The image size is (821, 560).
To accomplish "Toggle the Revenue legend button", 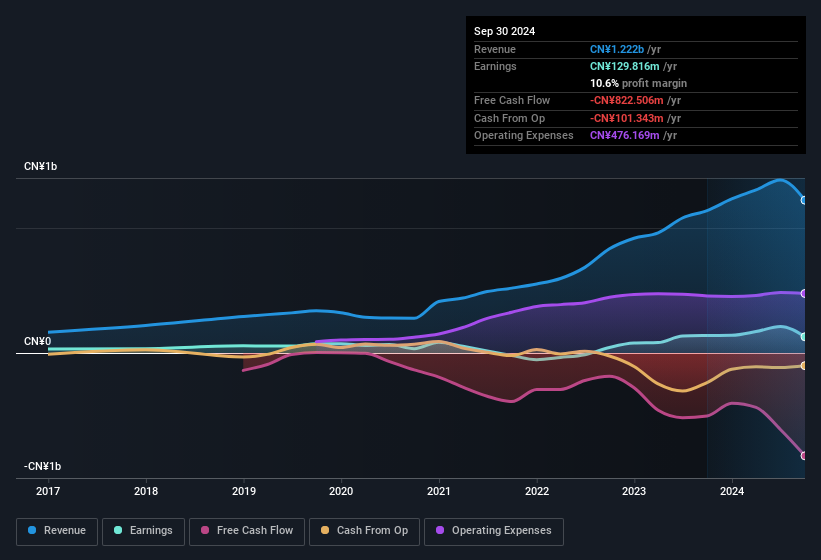I will [57, 531].
